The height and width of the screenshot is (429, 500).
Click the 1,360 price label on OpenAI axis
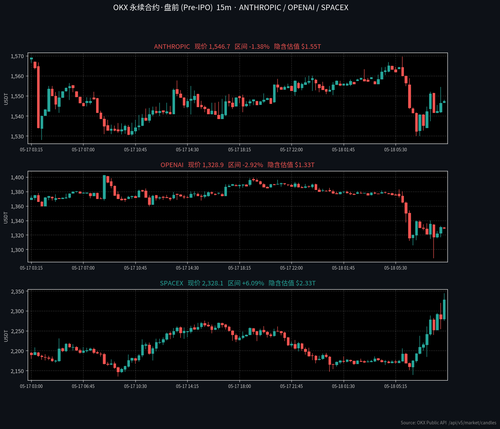pos(17,207)
